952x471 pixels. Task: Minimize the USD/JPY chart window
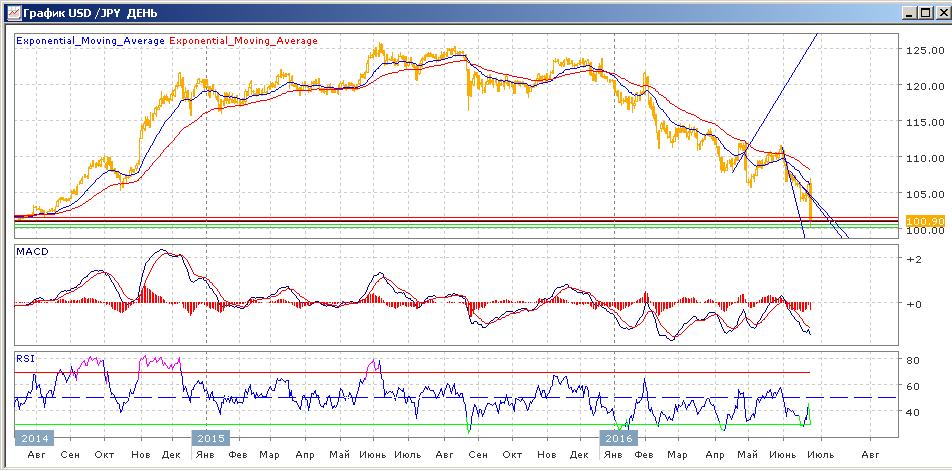point(909,12)
